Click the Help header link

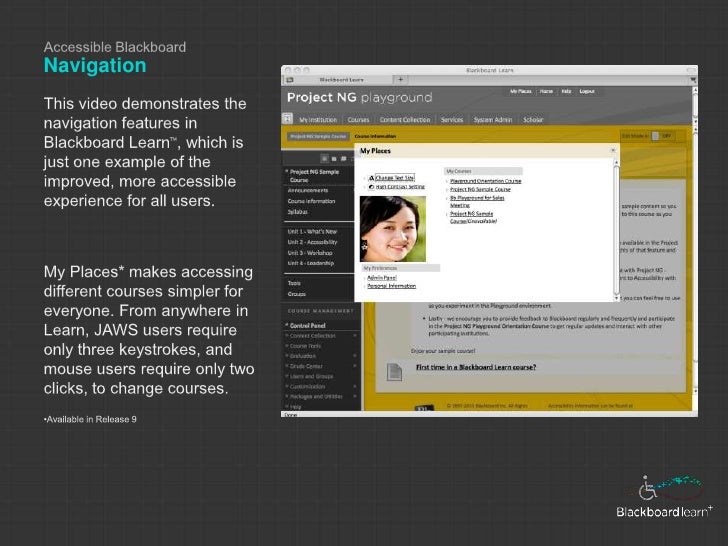[x=566, y=91]
